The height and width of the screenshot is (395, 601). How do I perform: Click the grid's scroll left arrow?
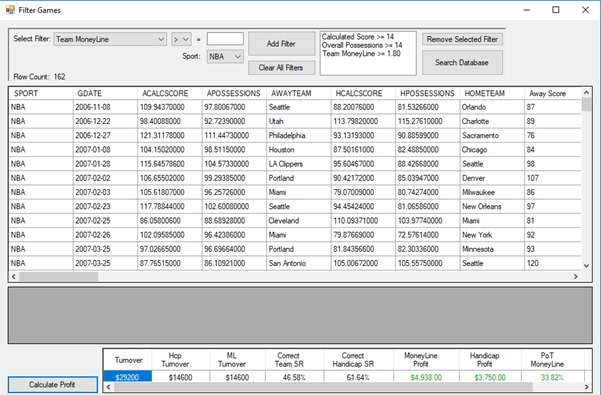(14, 276)
